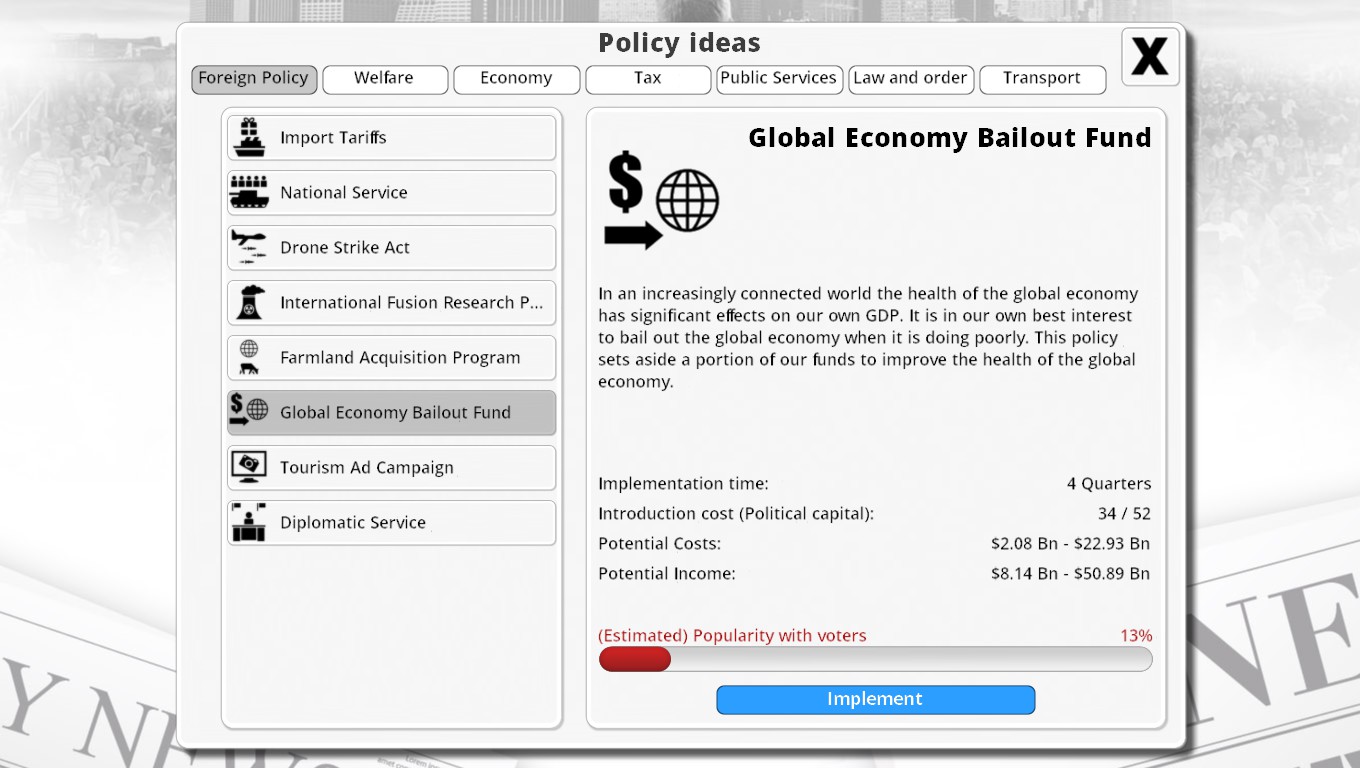
Task: Click the 'Policy ideas' window title
Action: click(x=679, y=43)
